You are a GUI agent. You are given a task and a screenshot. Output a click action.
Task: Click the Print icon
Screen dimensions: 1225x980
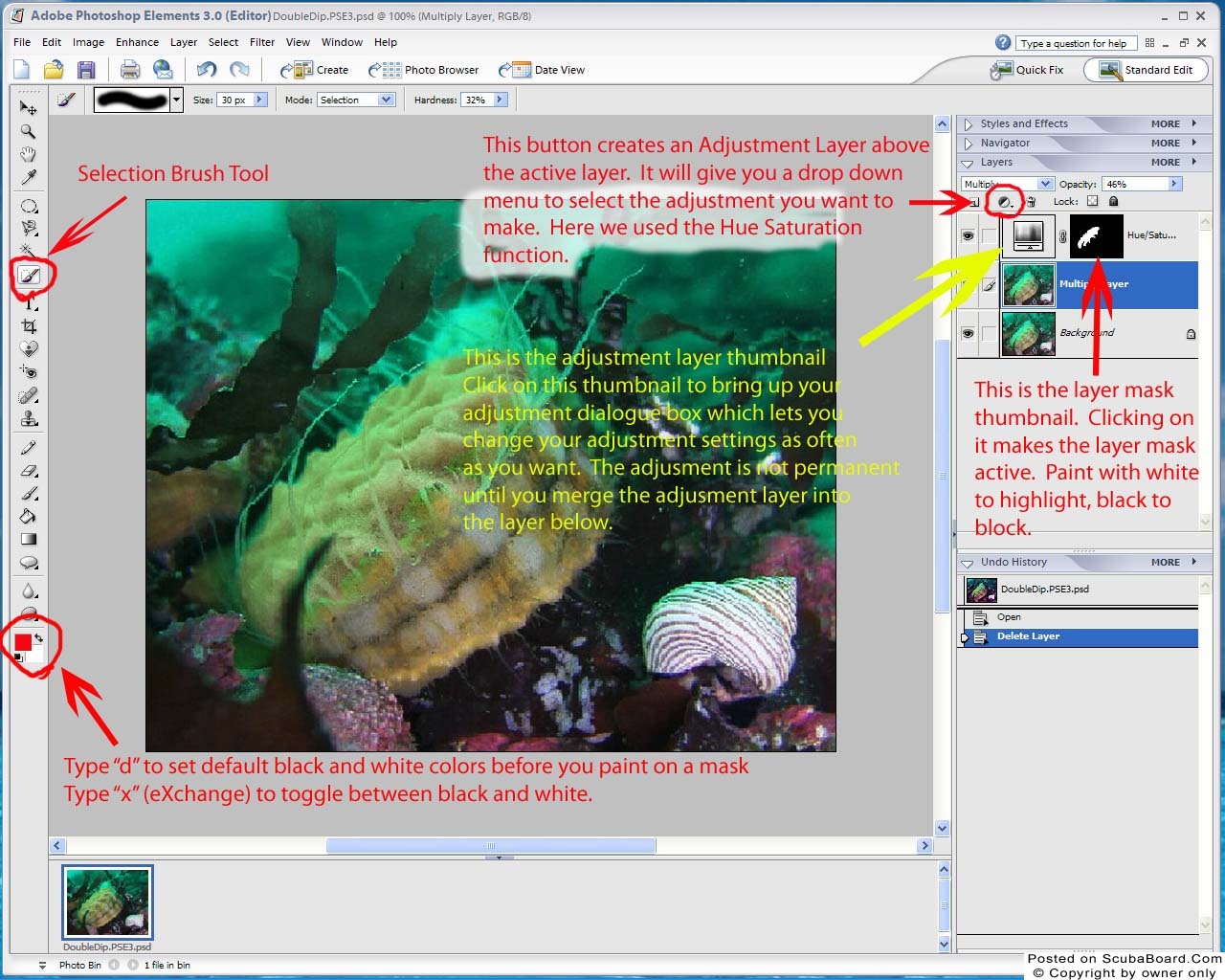(x=130, y=69)
